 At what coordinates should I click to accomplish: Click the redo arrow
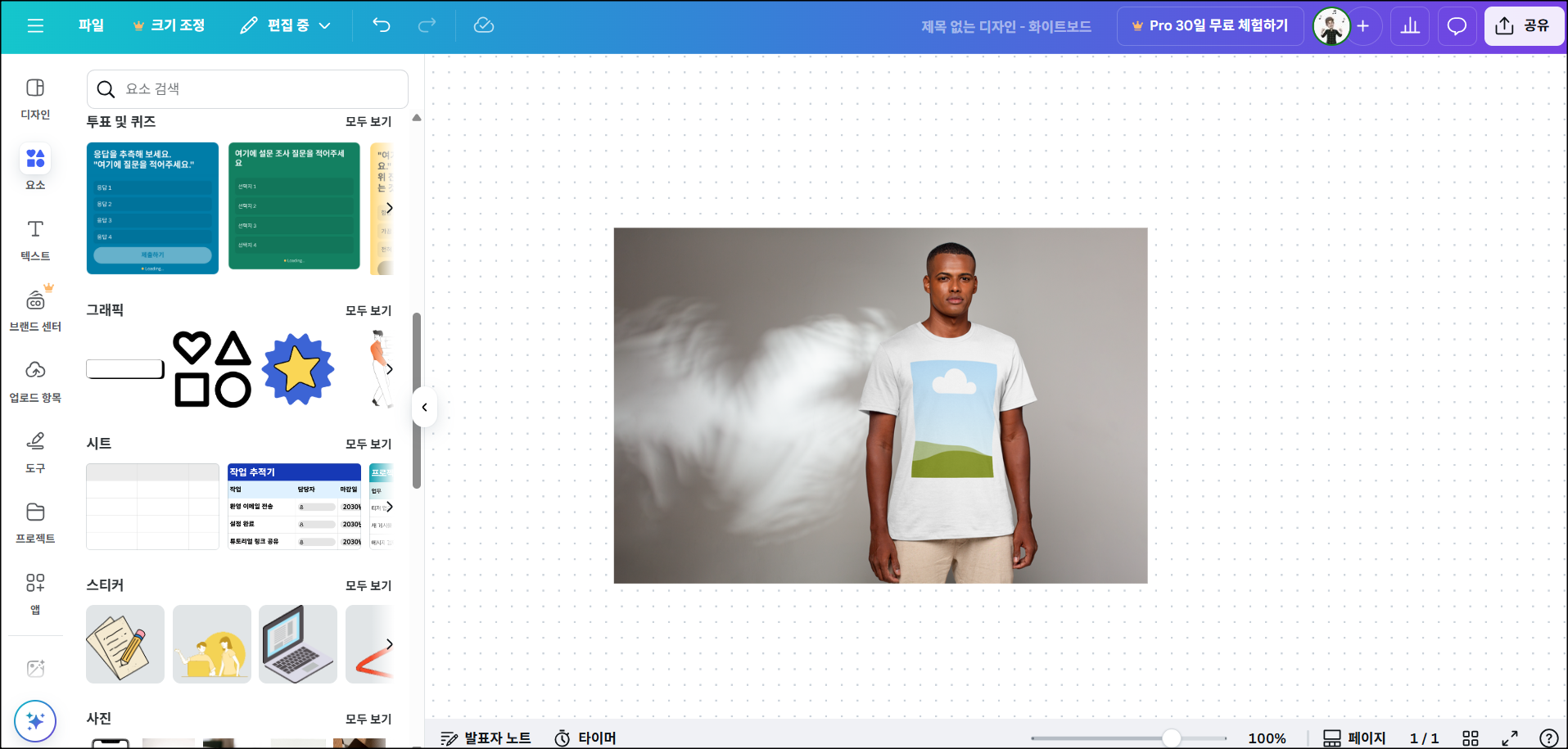pos(427,25)
